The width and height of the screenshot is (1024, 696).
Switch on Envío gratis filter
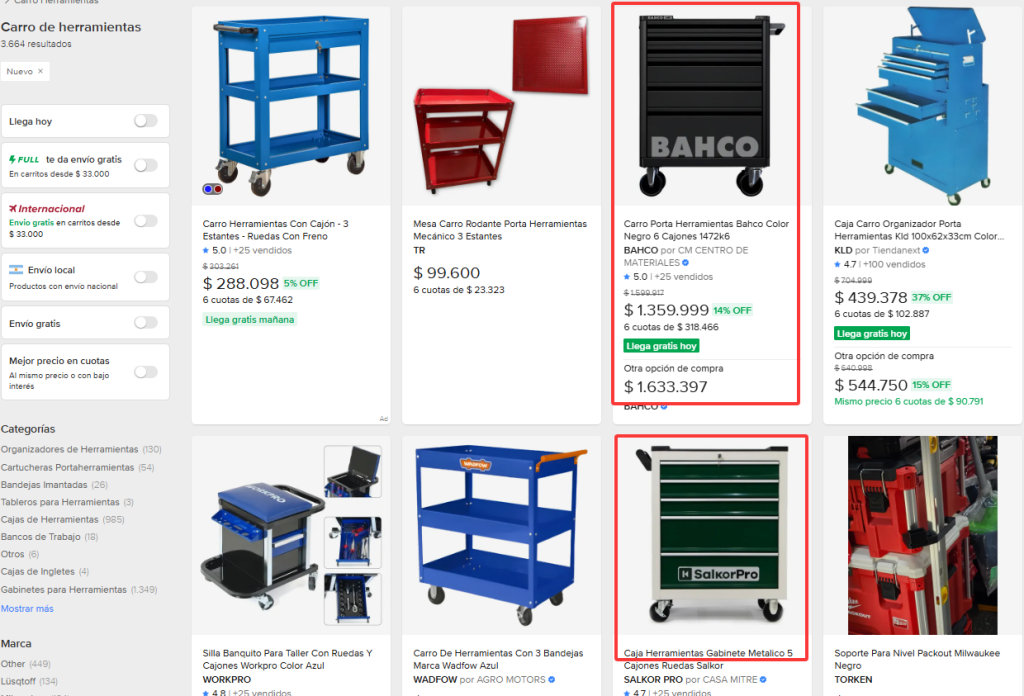[146, 323]
